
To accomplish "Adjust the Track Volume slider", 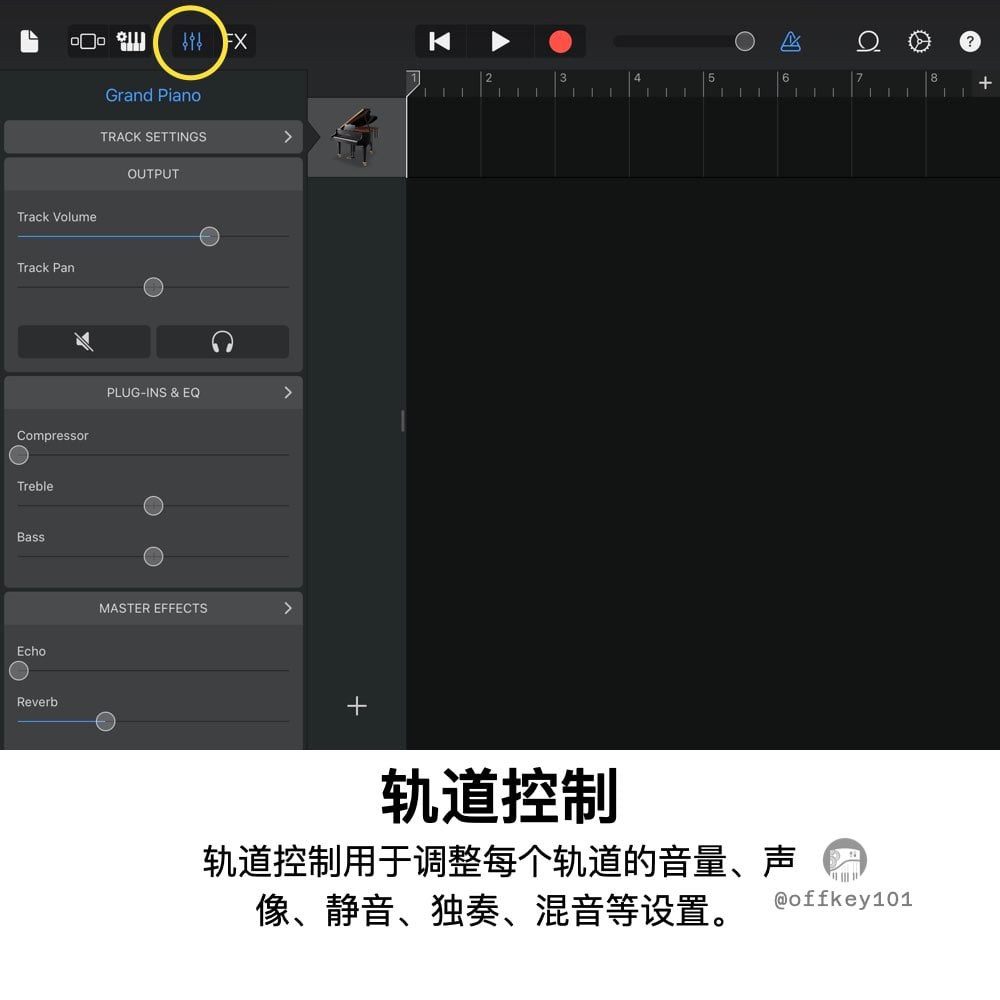I will [x=209, y=236].
